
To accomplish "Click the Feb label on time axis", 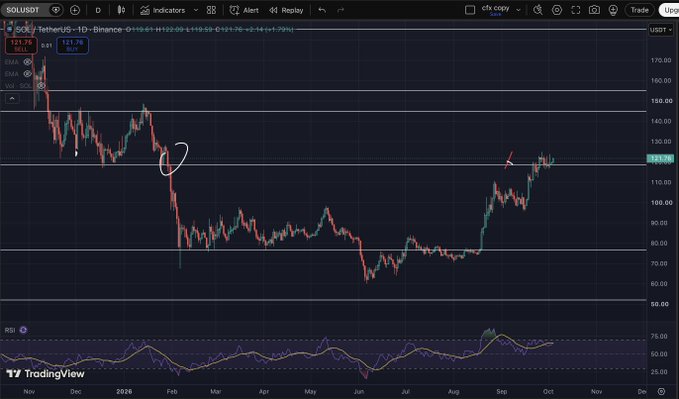I will [x=172, y=391].
